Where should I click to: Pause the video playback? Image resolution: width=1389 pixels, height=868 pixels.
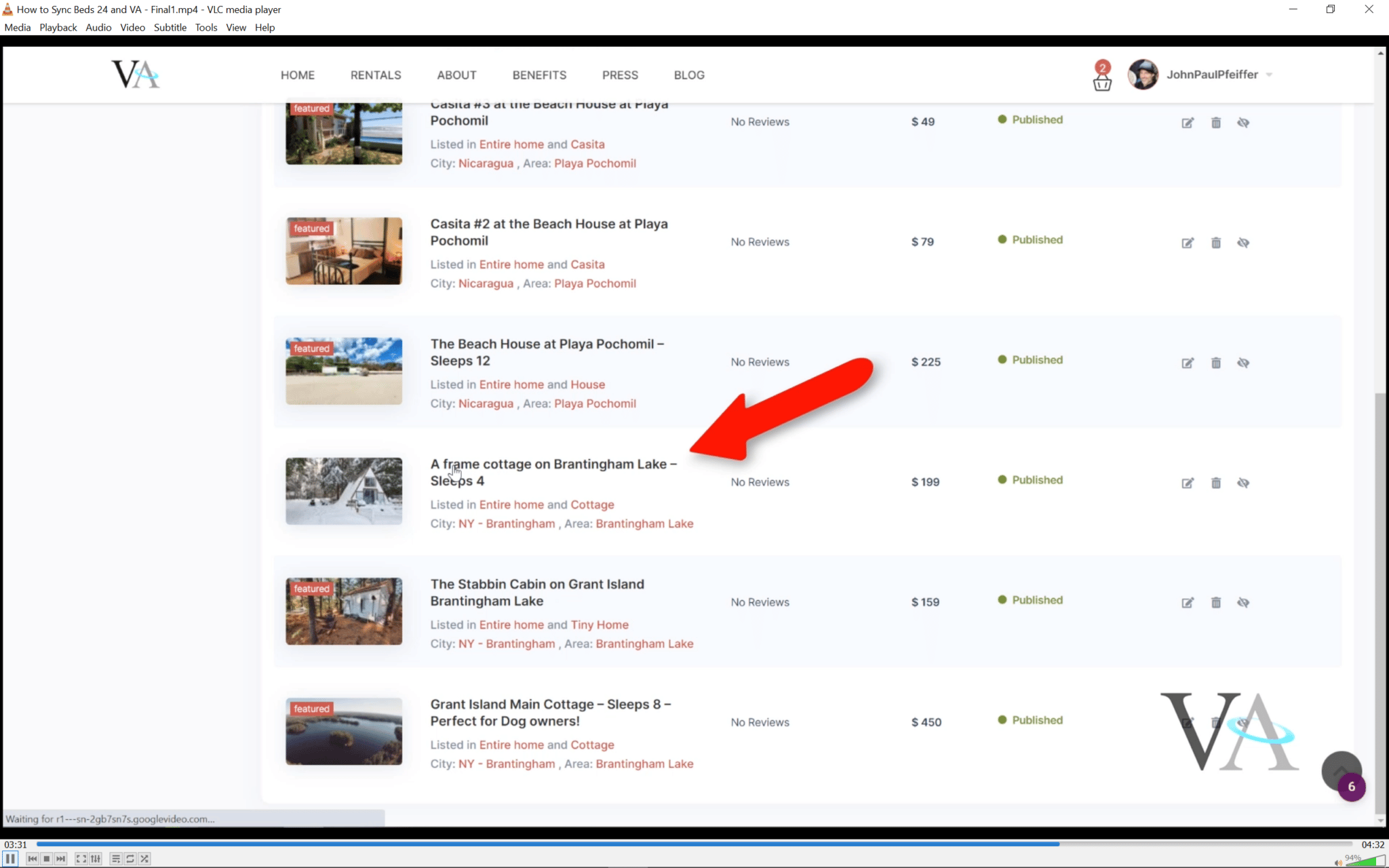click(10, 859)
